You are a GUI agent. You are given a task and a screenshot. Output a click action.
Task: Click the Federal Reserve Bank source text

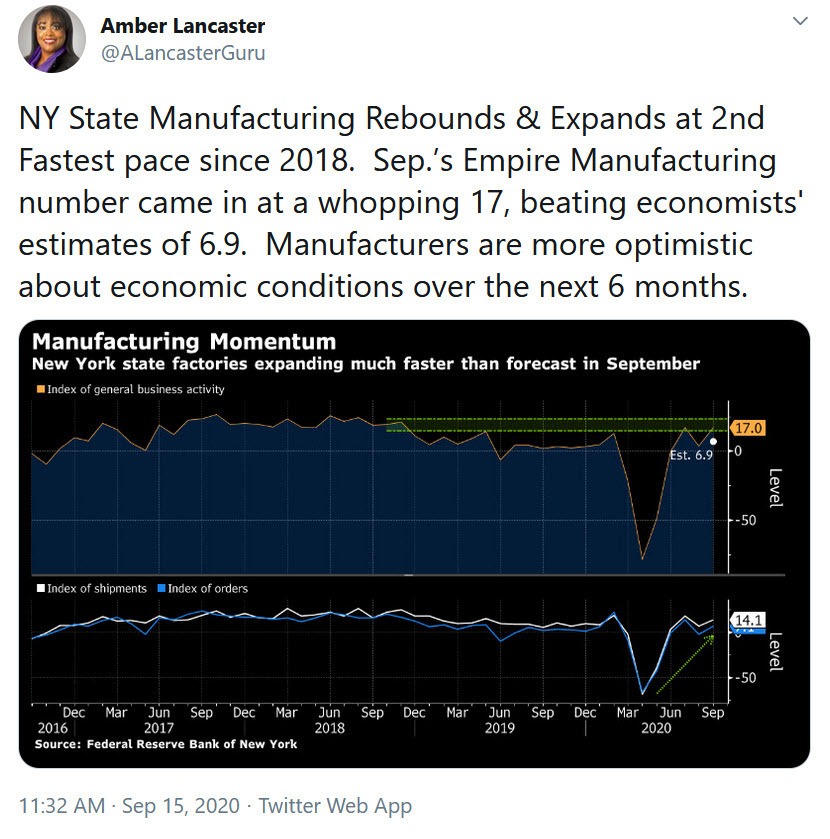[166, 744]
